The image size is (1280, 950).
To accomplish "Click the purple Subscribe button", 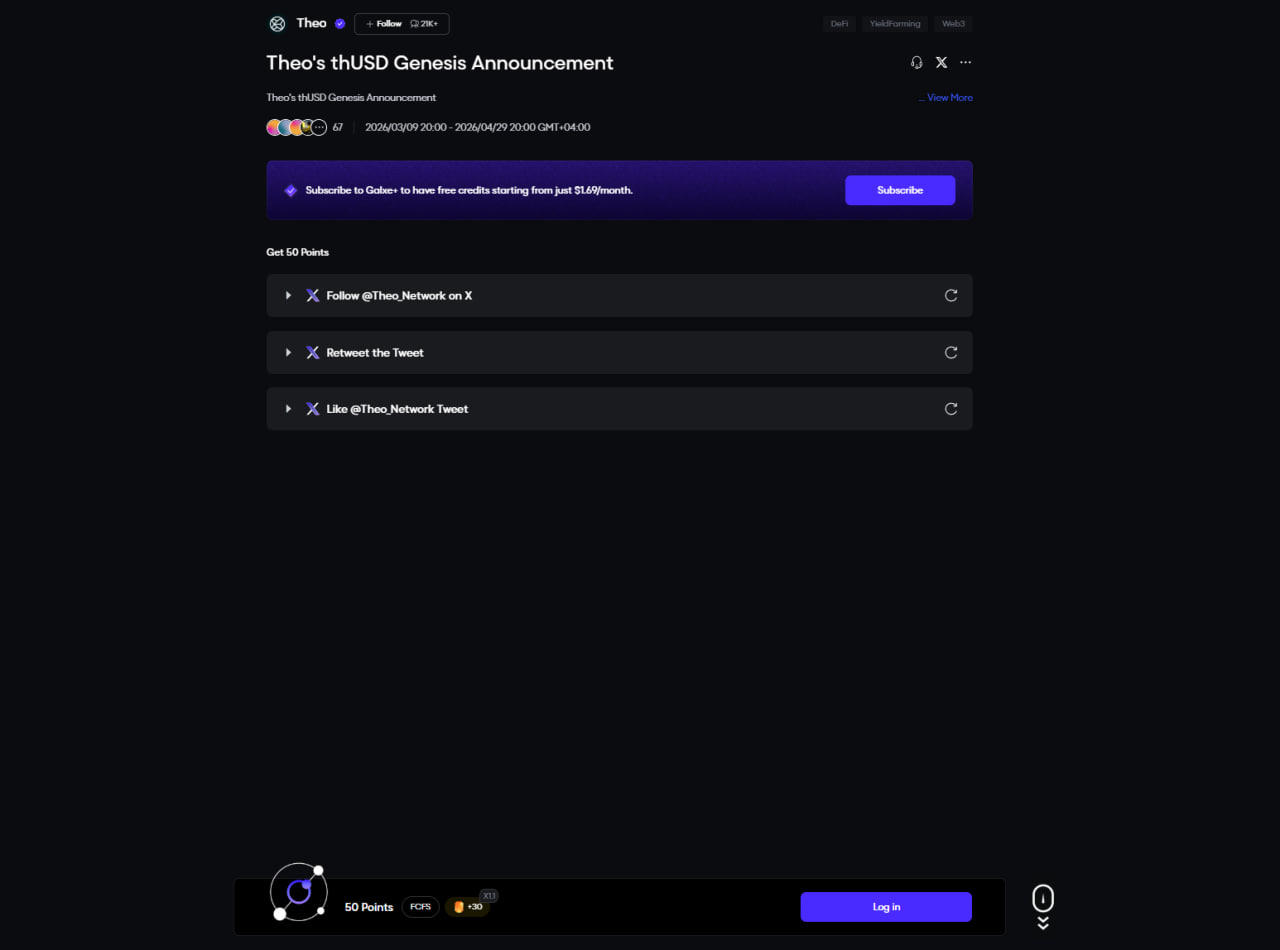I will click(x=900, y=190).
